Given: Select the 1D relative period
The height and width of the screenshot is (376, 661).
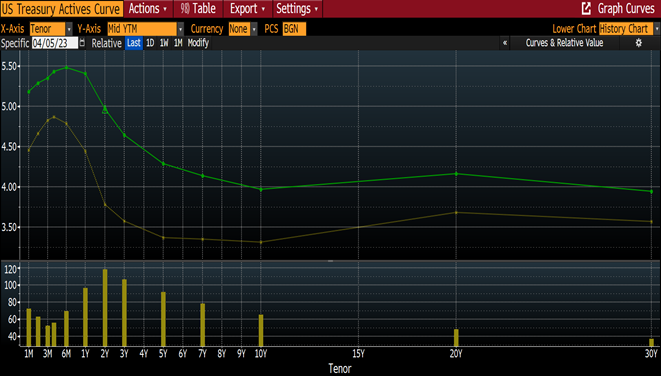Looking at the screenshot, I should click(150, 43).
